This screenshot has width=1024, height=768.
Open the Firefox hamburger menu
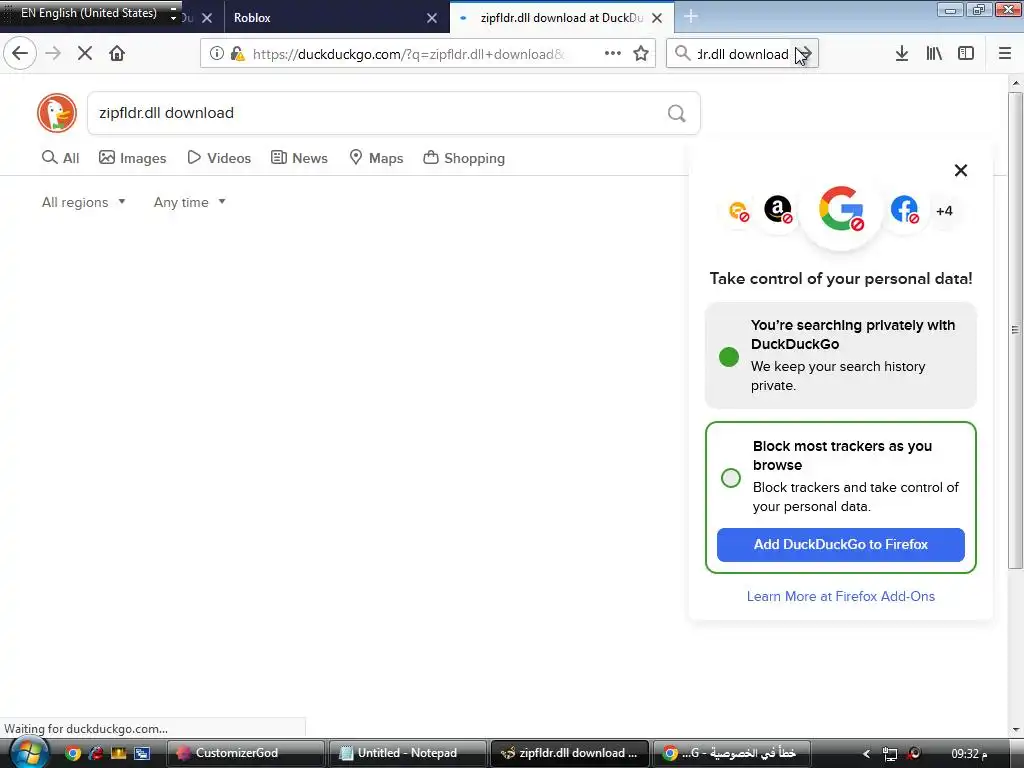pyautogui.click(x=1005, y=54)
